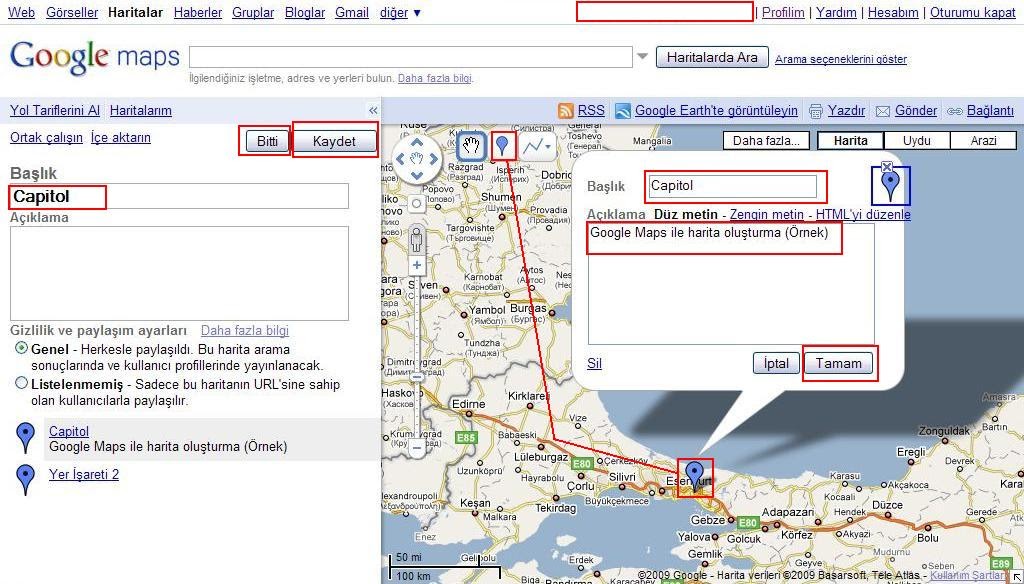Select the Genel privacy option
1024x584 pixels.
point(22,348)
